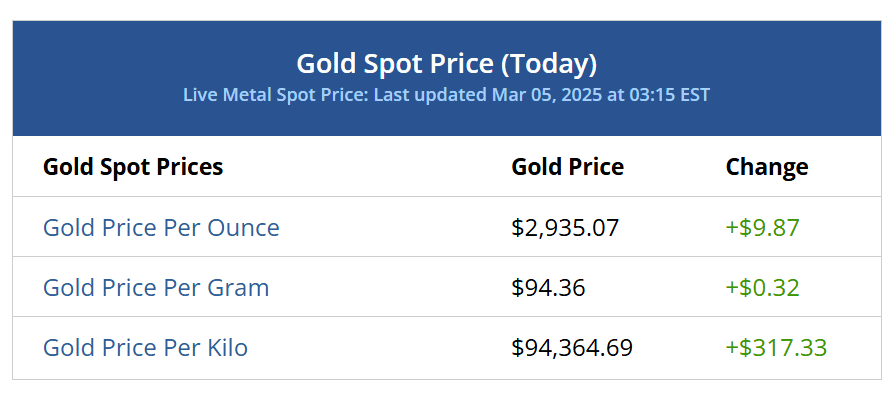Click the Gold Spot Prices column header
This screenshot has height=395, width=893.
(x=133, y=167)
